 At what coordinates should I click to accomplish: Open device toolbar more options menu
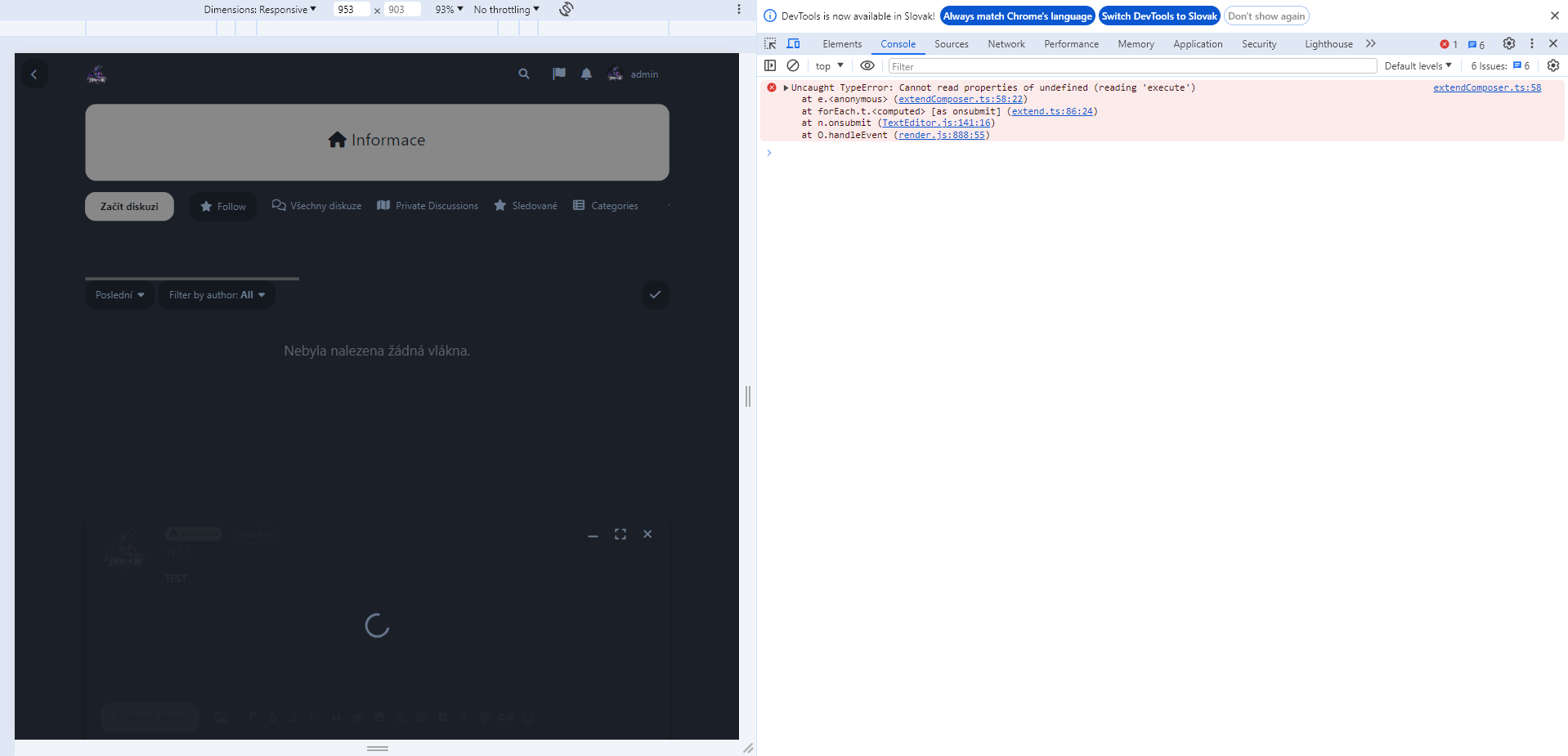[x=739, y=9]
